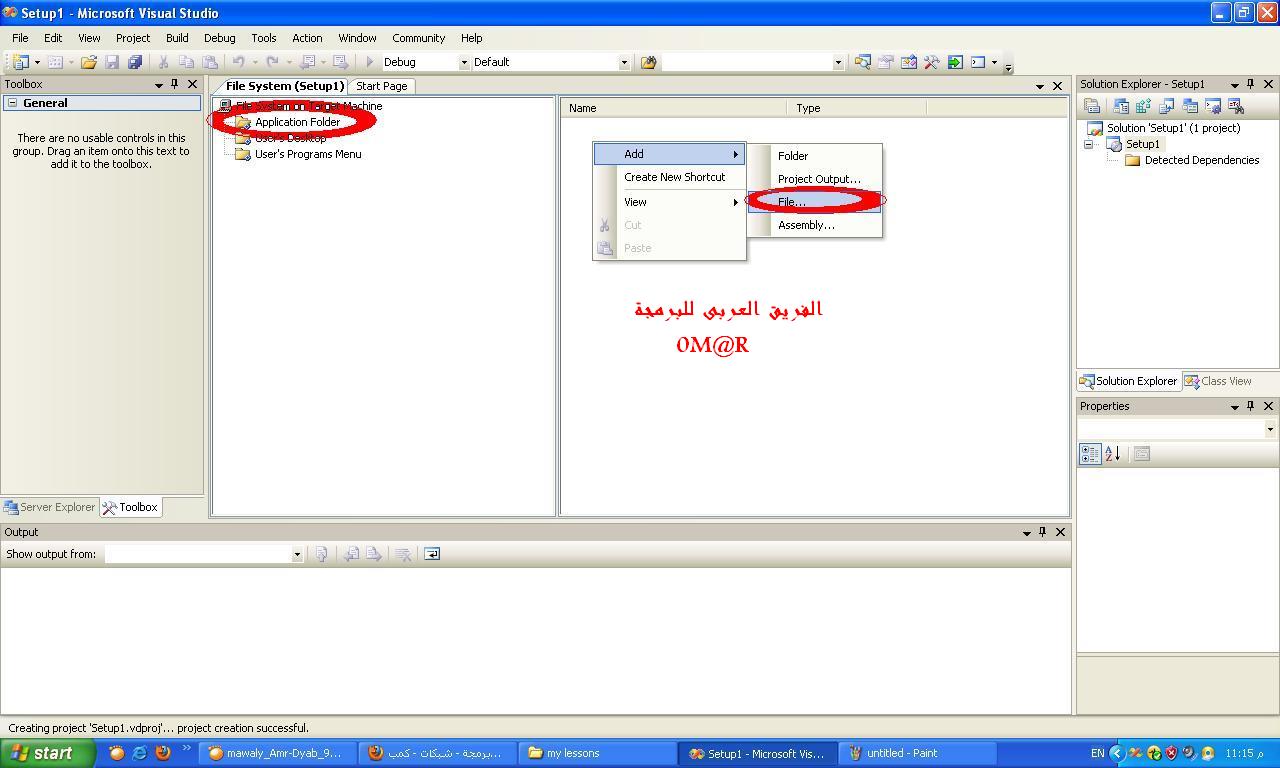Toggle auto-hide pin on Solution Explorer

coord(1251,84)
